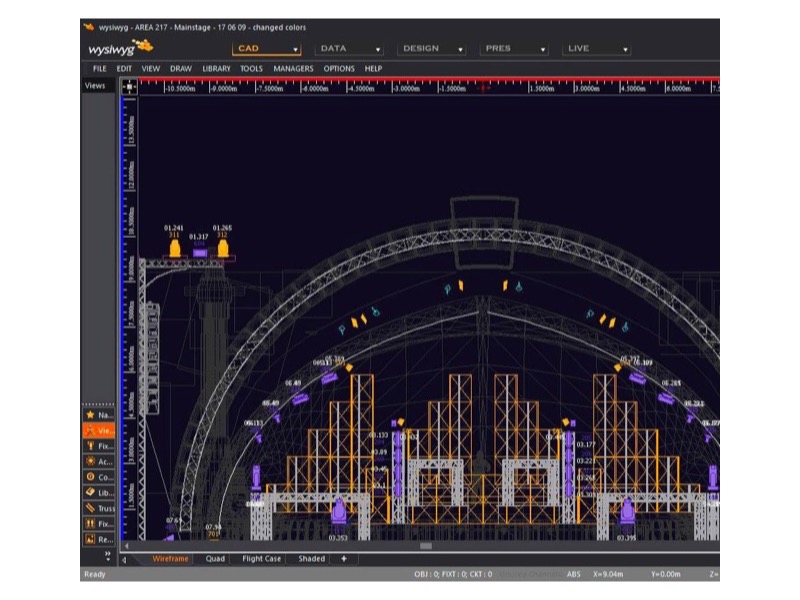
Task: Click the Views panel header
Action: click(95, 86)
